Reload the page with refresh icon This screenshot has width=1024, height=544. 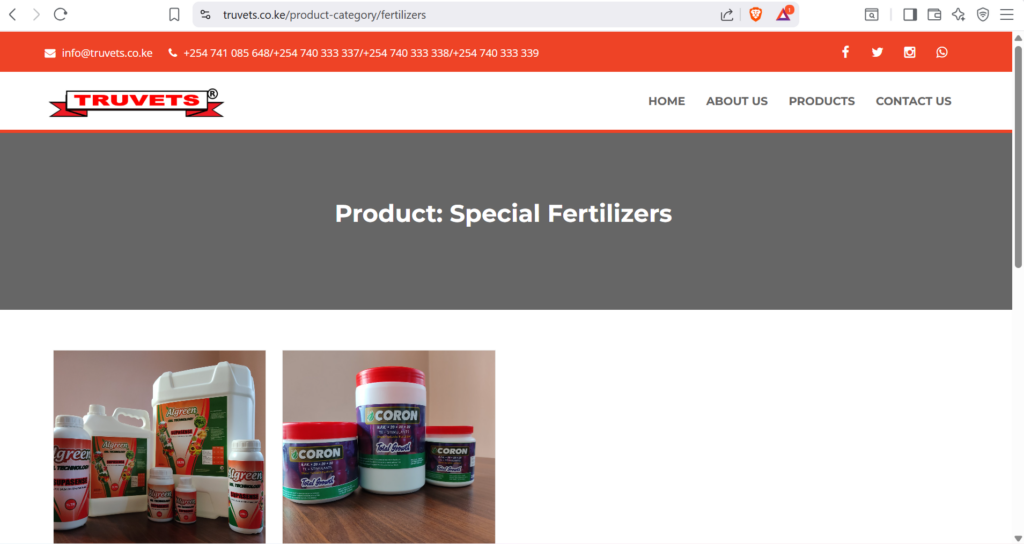point(60,14)
